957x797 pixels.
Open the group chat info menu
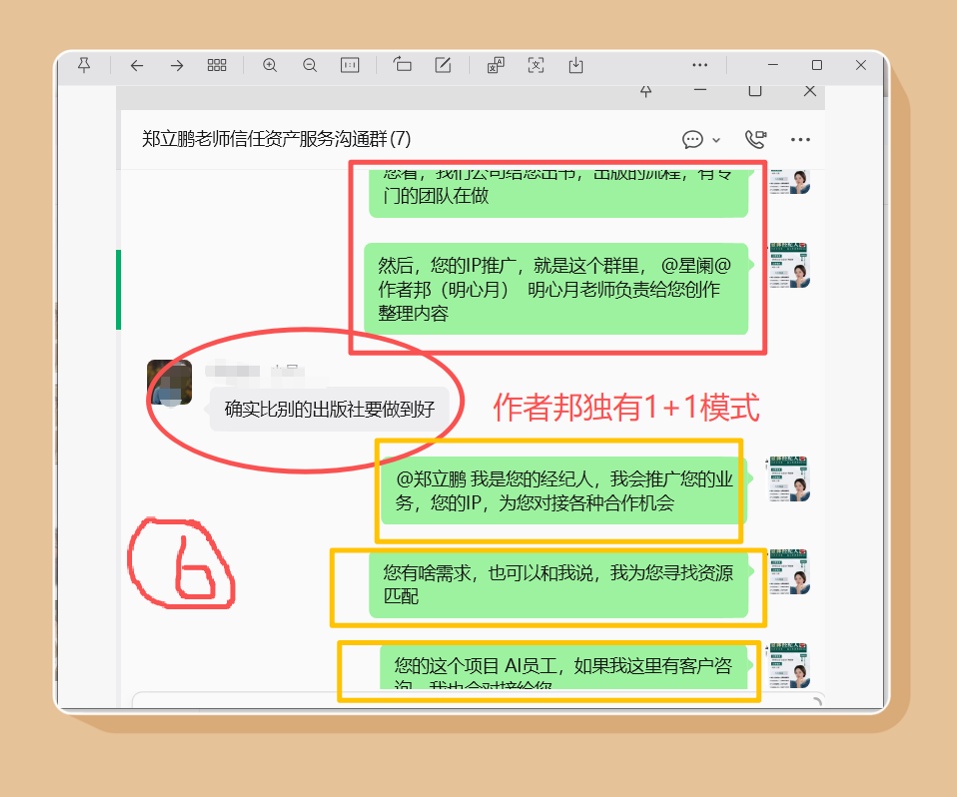click(x=800, y=139)
